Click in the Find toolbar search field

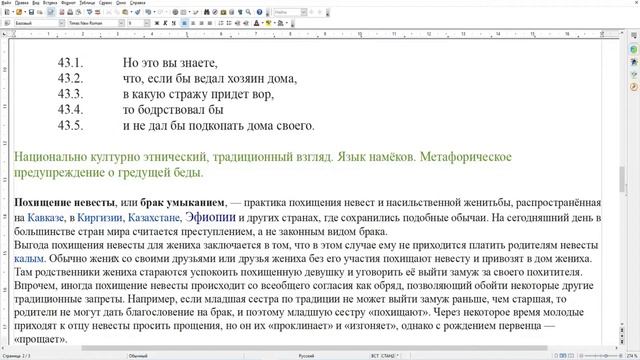[x=287, y=12]
